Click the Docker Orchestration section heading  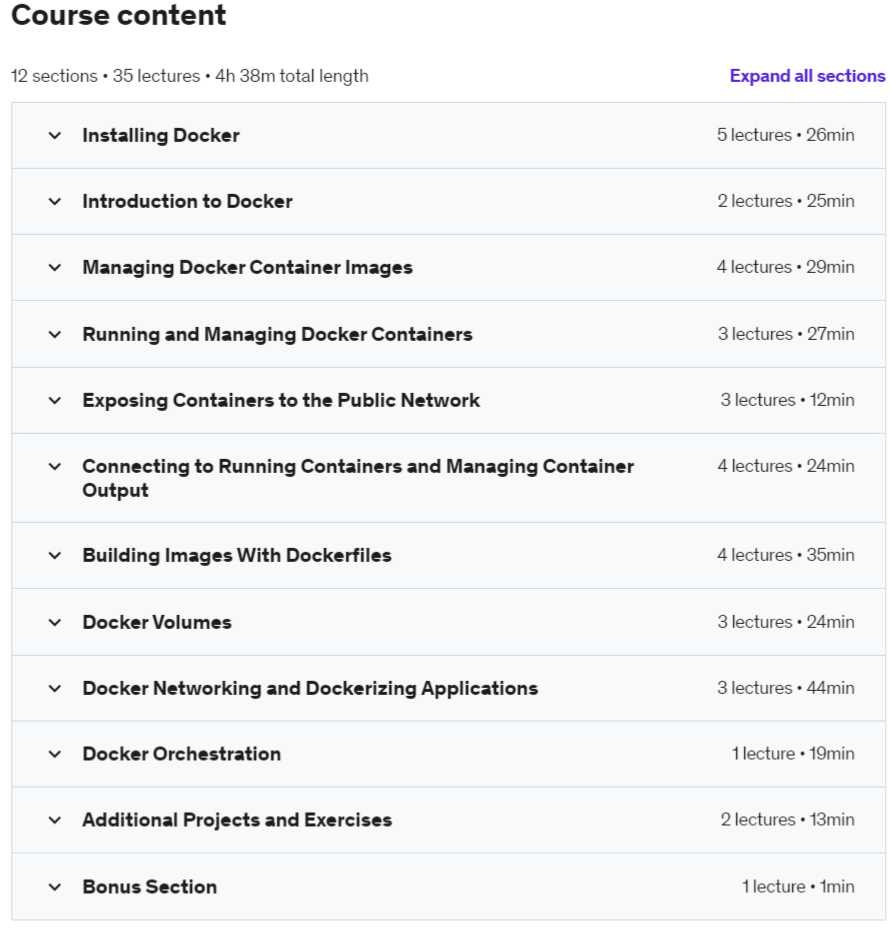(x=181, y=754)
